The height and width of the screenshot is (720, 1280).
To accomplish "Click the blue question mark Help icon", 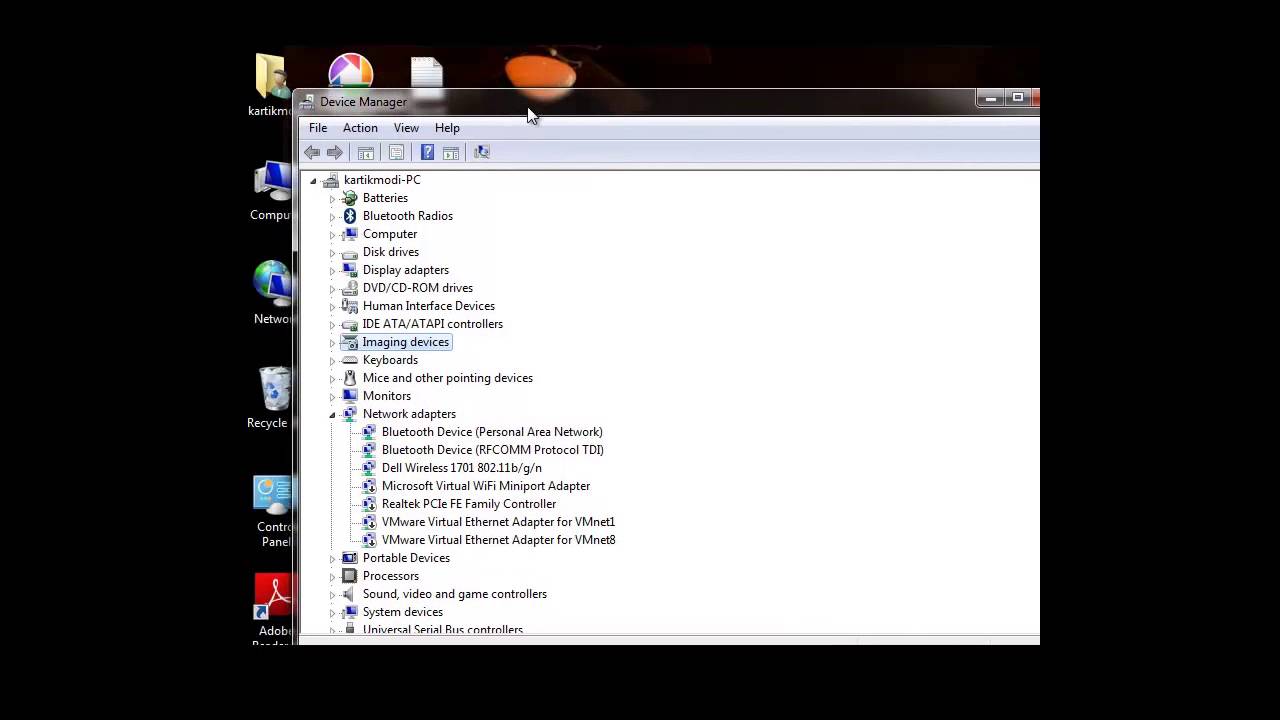I will pos(427,152).
